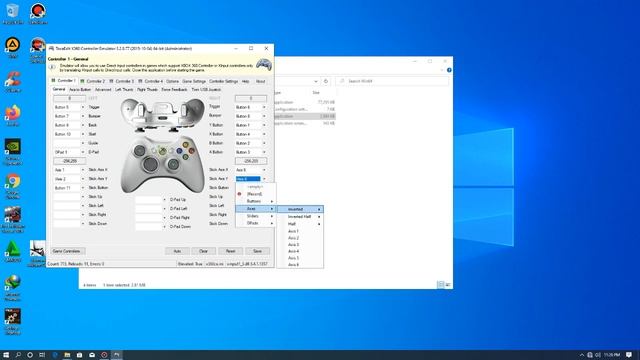This screenshot has height=360, width=640.
Task: Open the address bar dropdown in Explorer
Action: click(x=316, y=81)
